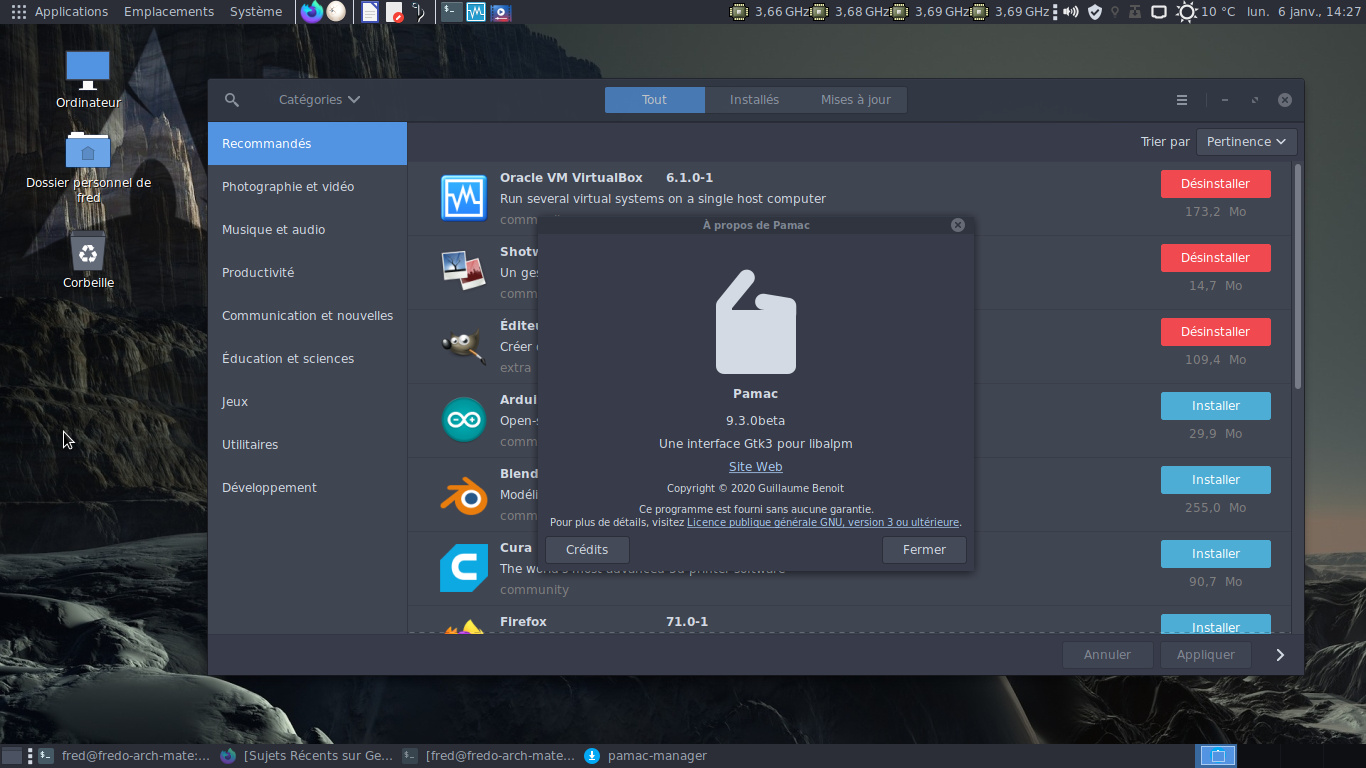Launch the terminal from top panel
Viewport: 1366px width, 768px height.
coord(452,12)
